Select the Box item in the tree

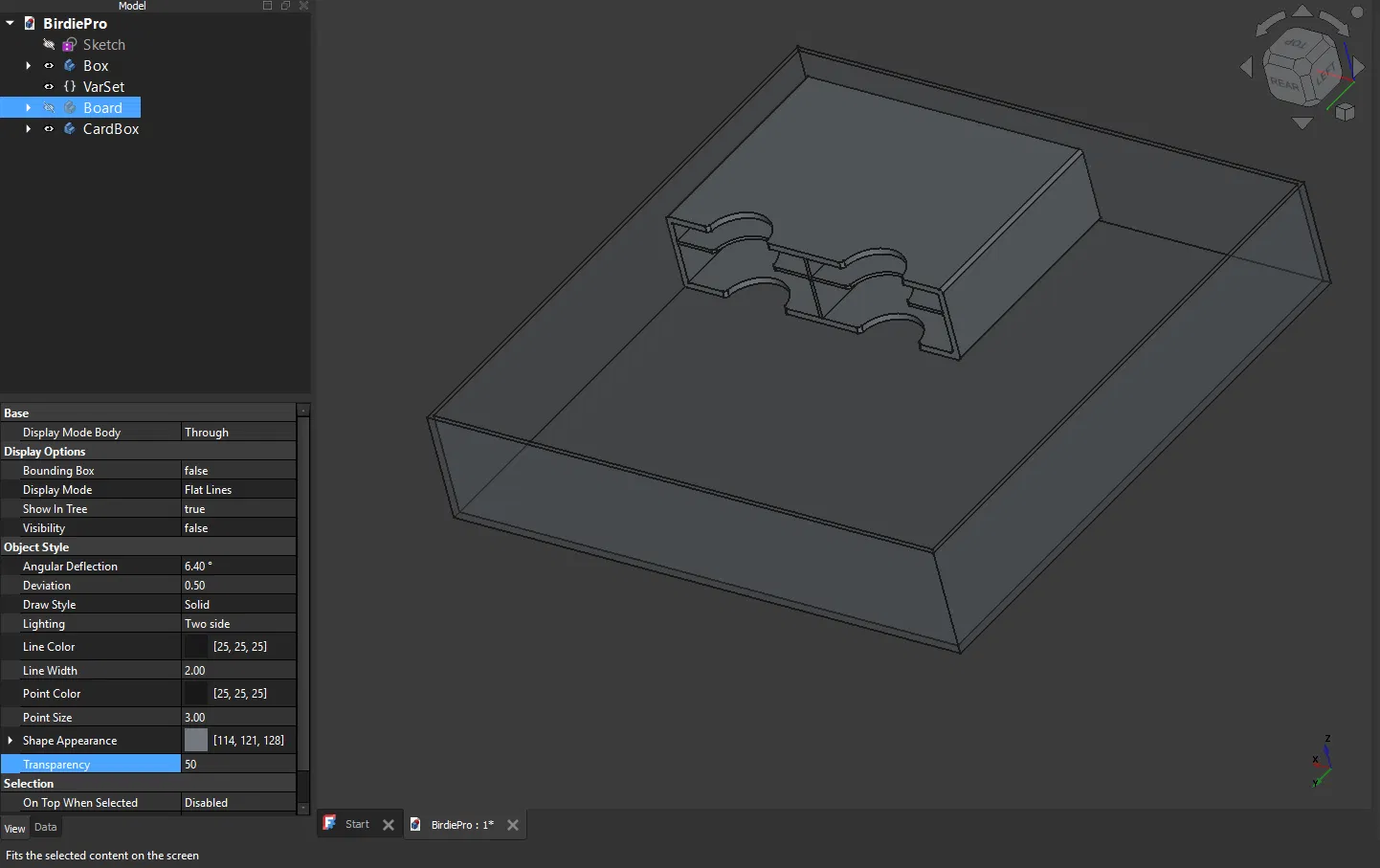pyautogui.click(x=96, y=66)
